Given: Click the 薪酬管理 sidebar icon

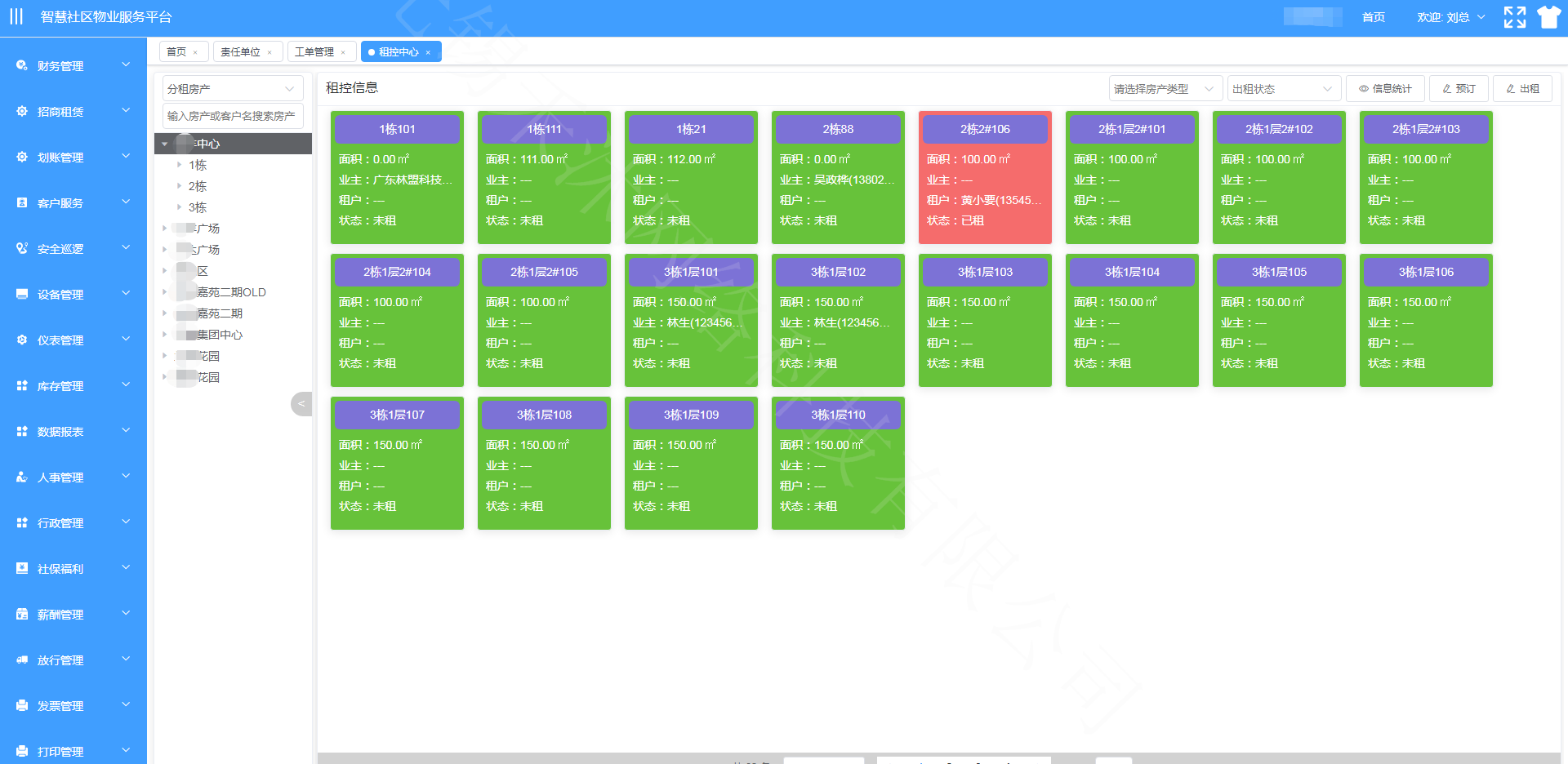Looking at the screenshot, I should (22, 614).
